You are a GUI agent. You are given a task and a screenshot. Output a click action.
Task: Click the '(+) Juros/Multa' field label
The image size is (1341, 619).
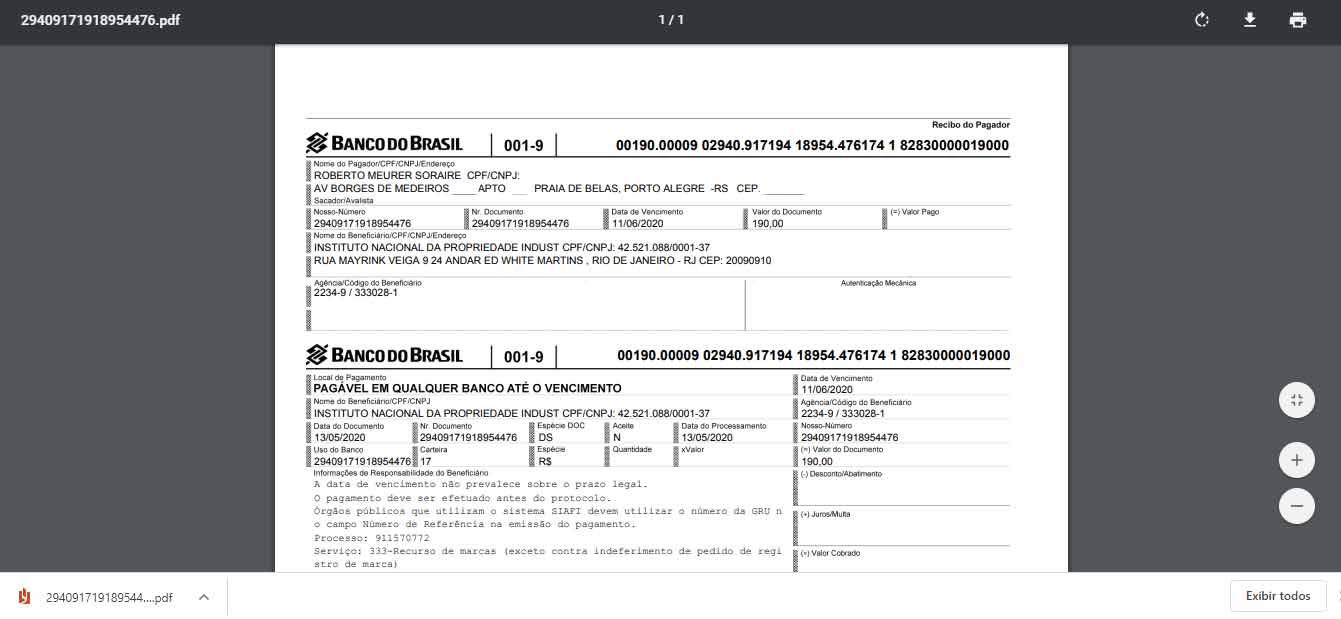[825, 514]
